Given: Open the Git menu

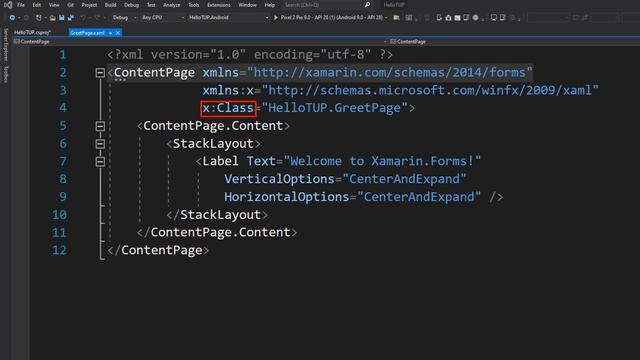Looking at the screenshot, I should (x=71, y=5).
